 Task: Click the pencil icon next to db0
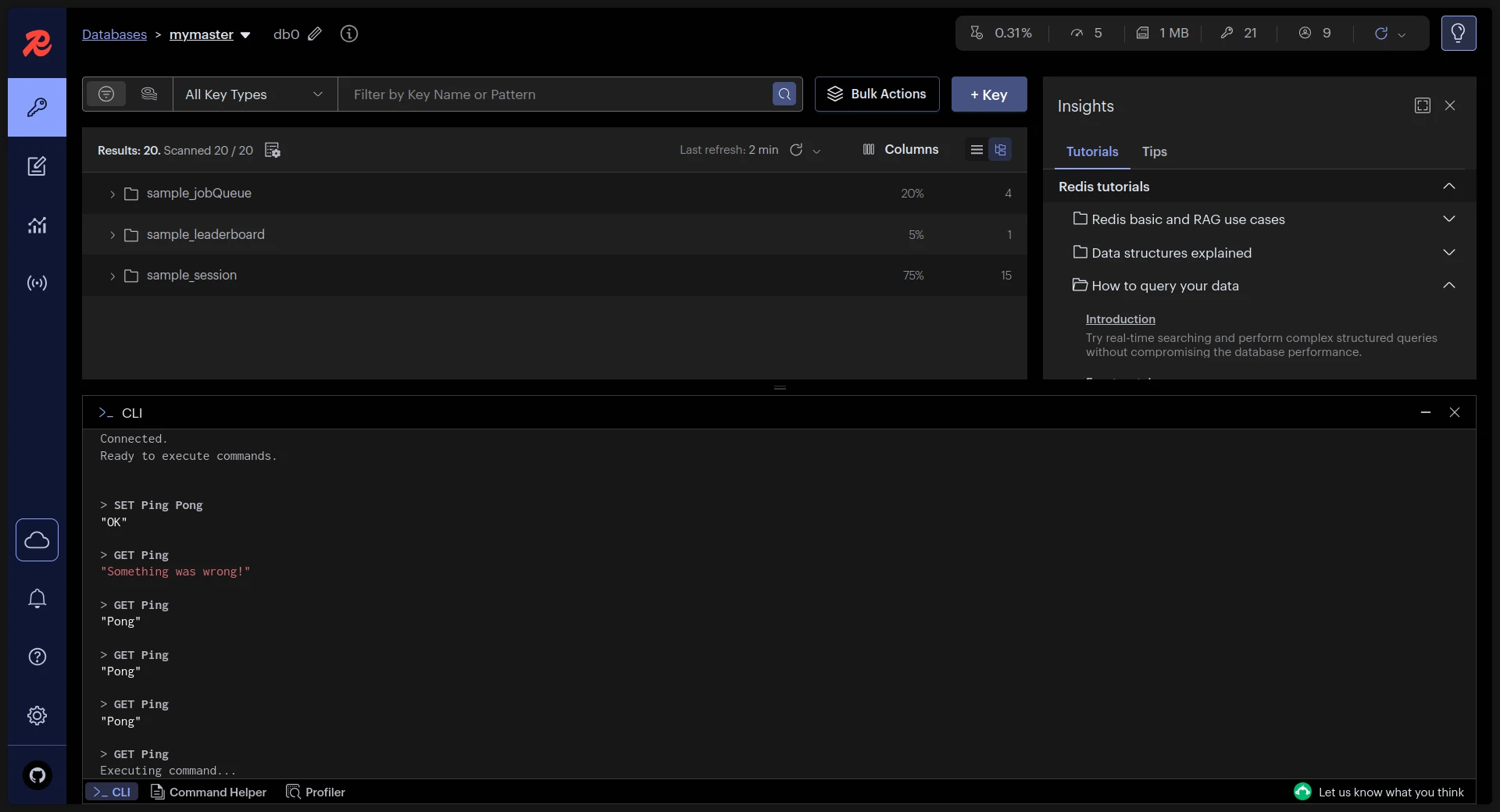315,34
